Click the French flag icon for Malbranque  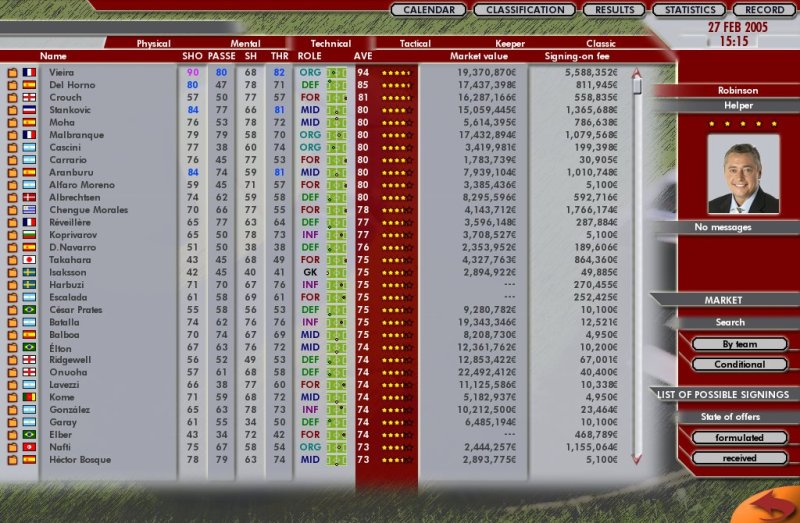tap(29, 136)
